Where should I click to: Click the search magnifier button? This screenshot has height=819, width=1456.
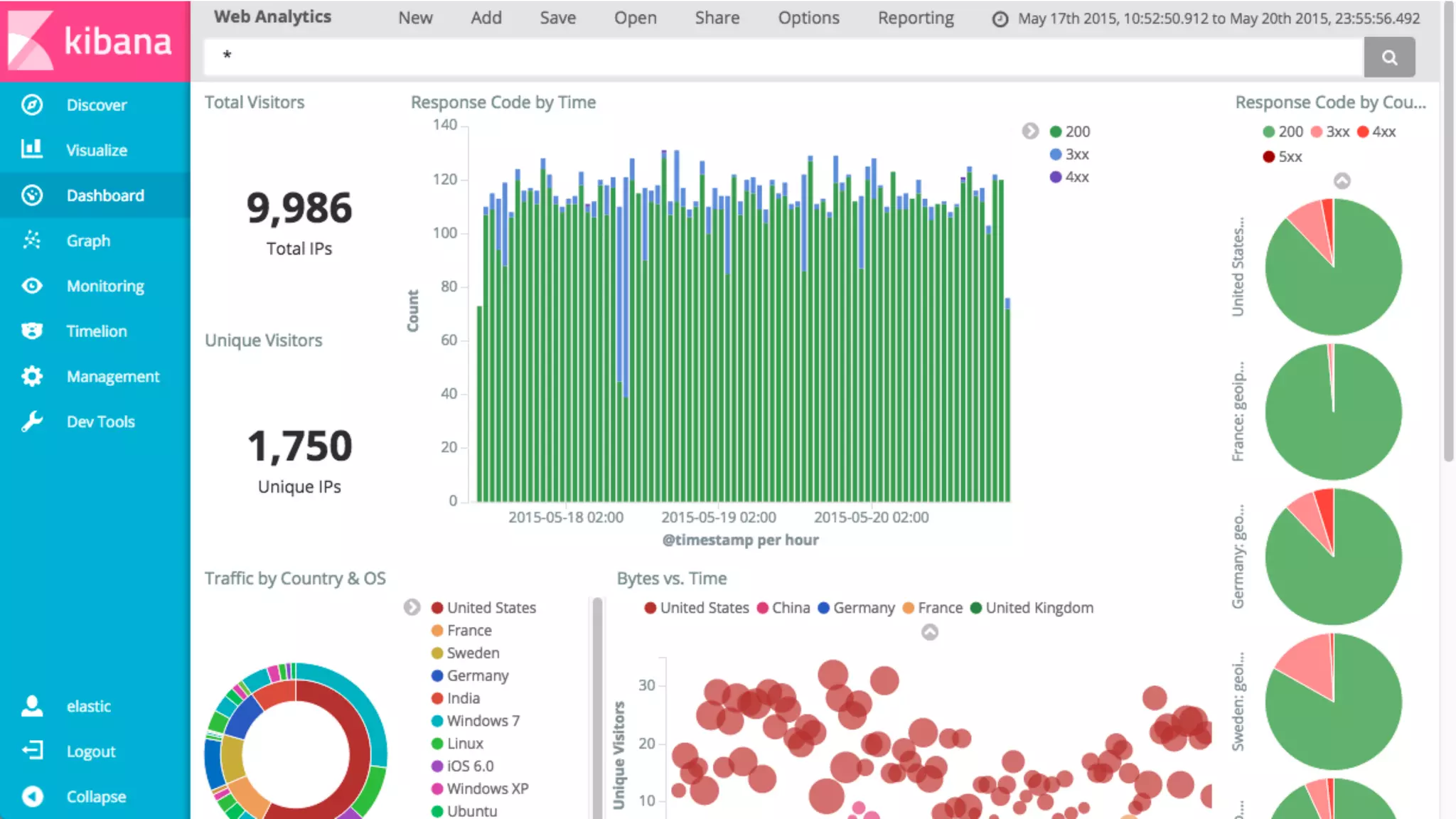click(x=1389, y=57)
